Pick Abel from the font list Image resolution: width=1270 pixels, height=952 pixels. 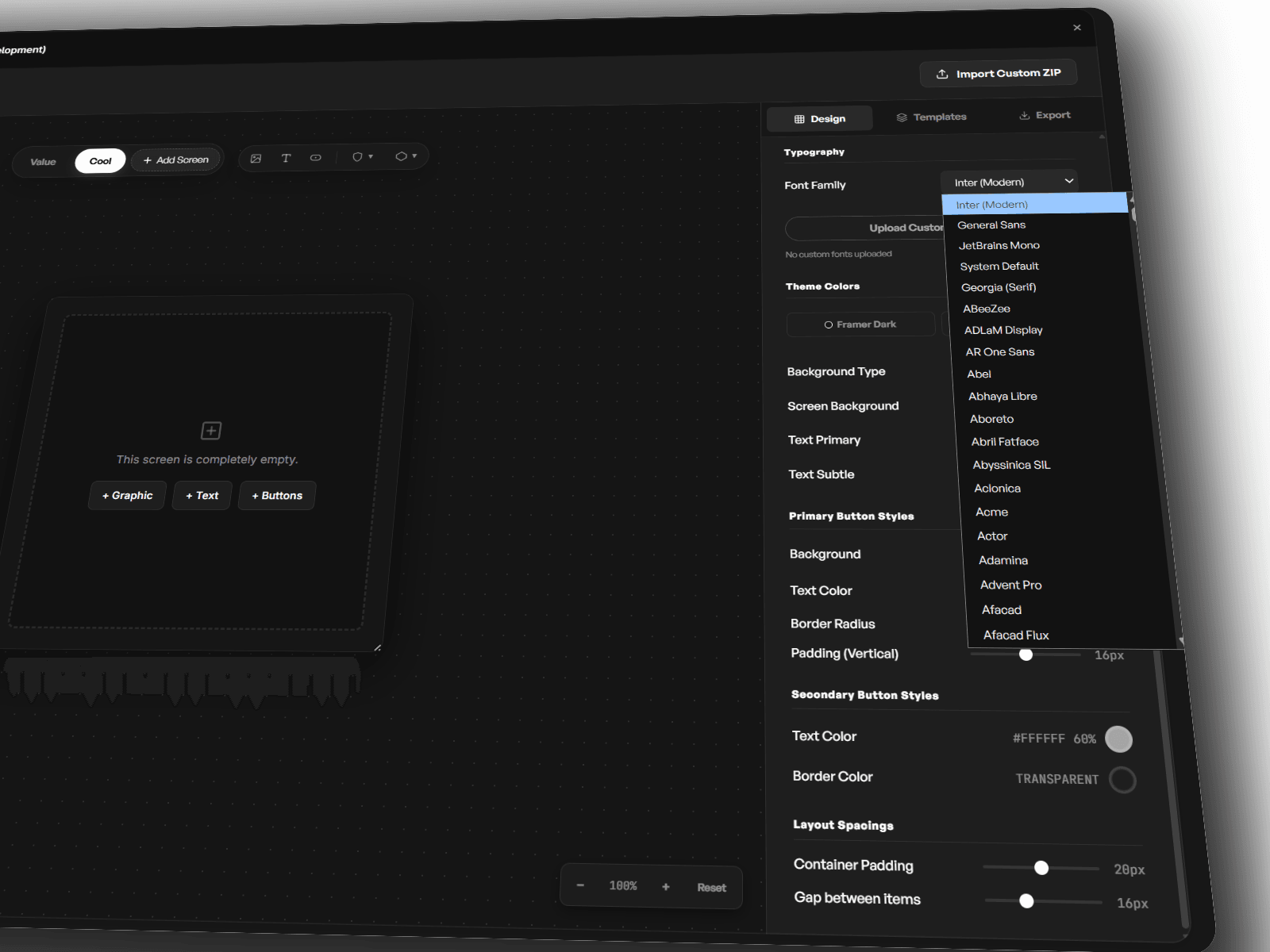(x=979, y=374)
